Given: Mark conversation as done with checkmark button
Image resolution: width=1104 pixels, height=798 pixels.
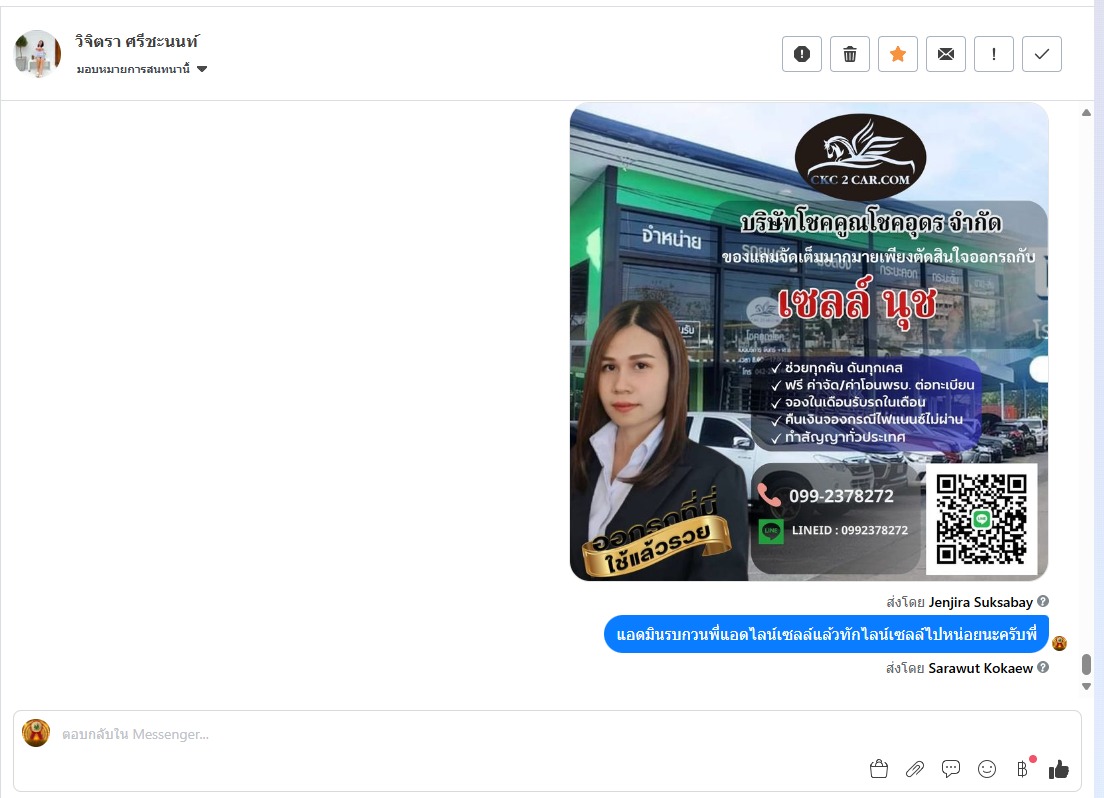Looking at the screenshot, I should point(1041,54).
